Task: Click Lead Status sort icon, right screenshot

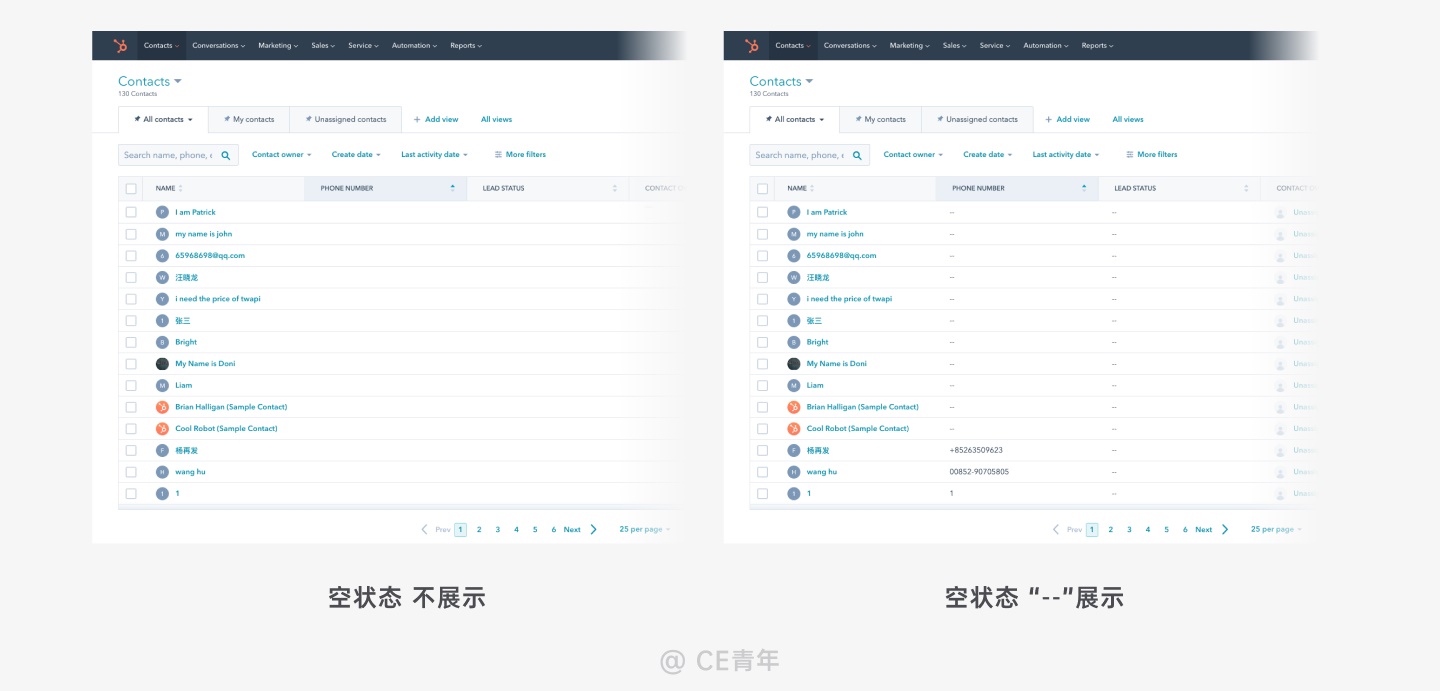Action: pyautogui.click(x=1246, y=188)
